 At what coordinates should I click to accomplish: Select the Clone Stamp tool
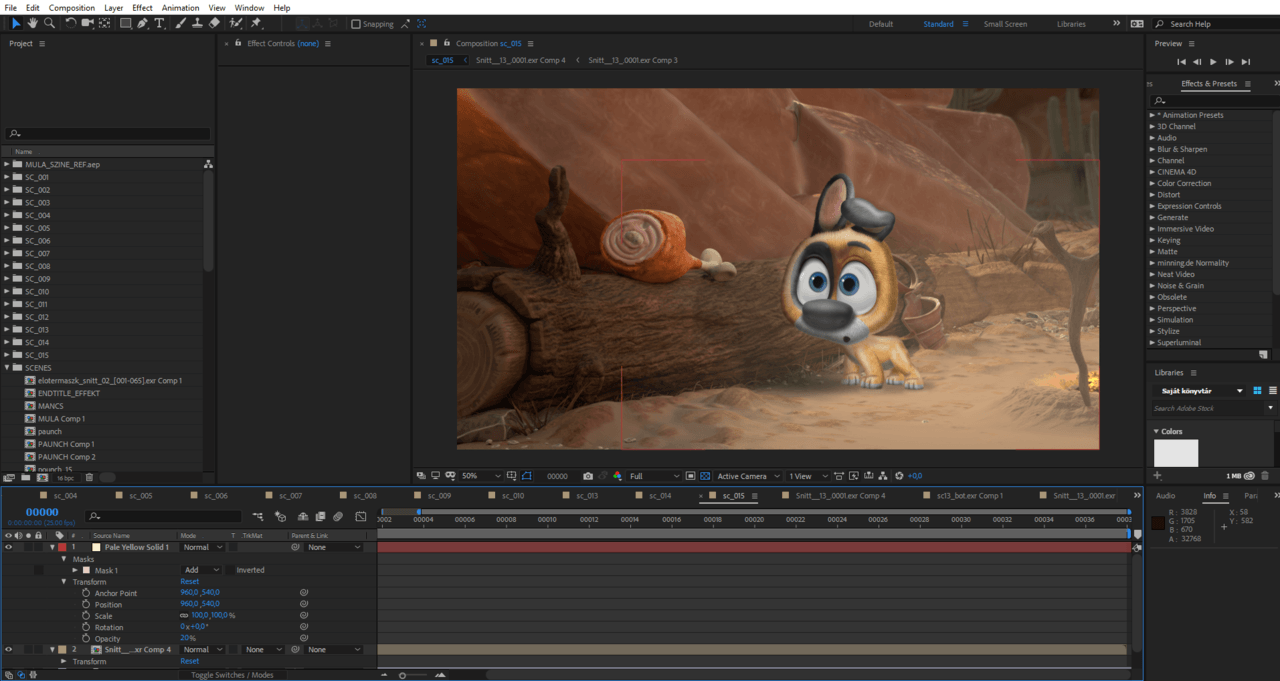pyautogui.click(x=197, y=23)
